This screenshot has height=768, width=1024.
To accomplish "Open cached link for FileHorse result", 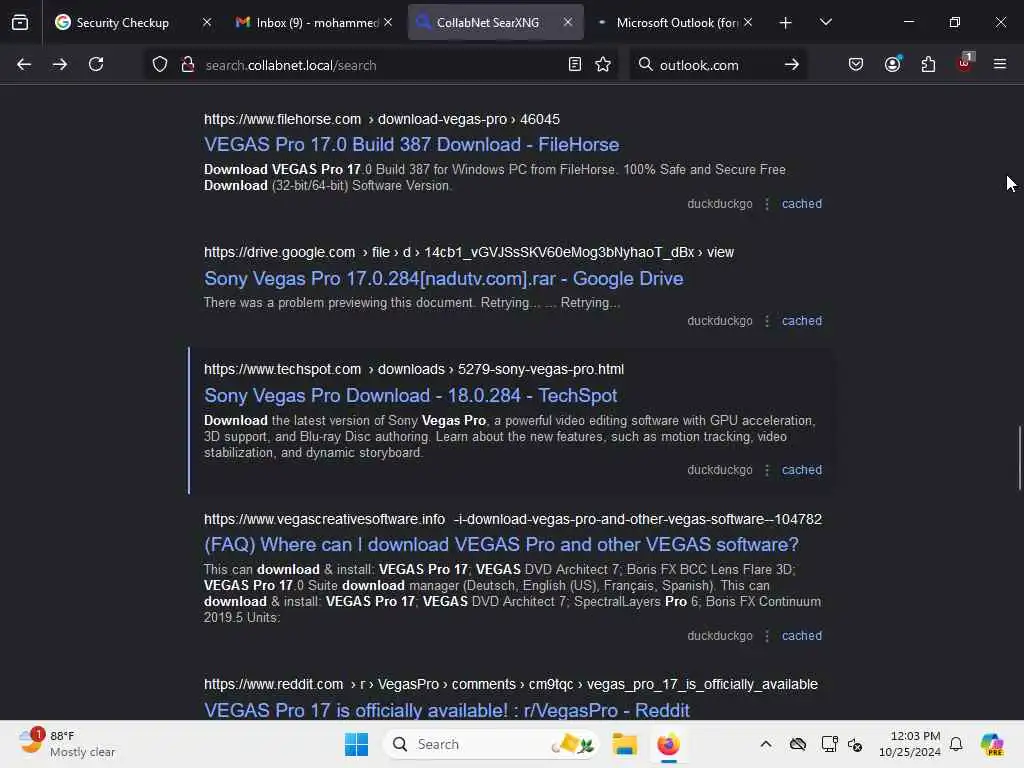I will pos(802,204).
